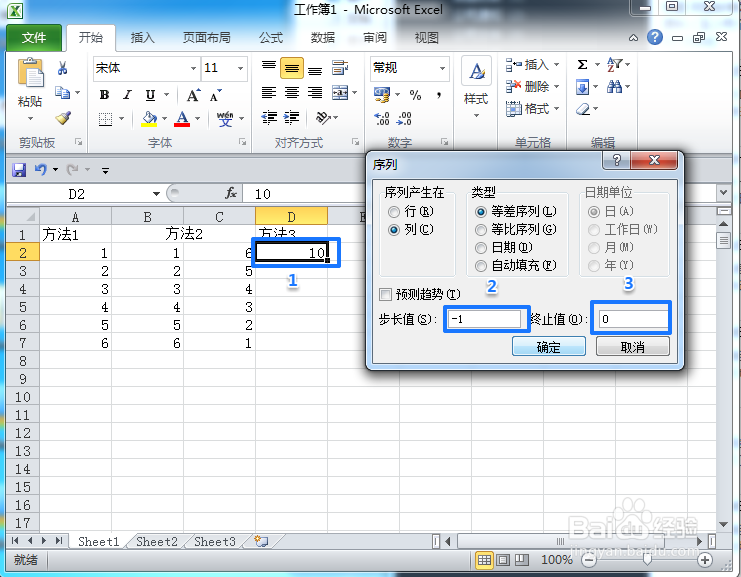Decrease indent
This screenshot has width=741, height=577.
[x=269, y=117]
